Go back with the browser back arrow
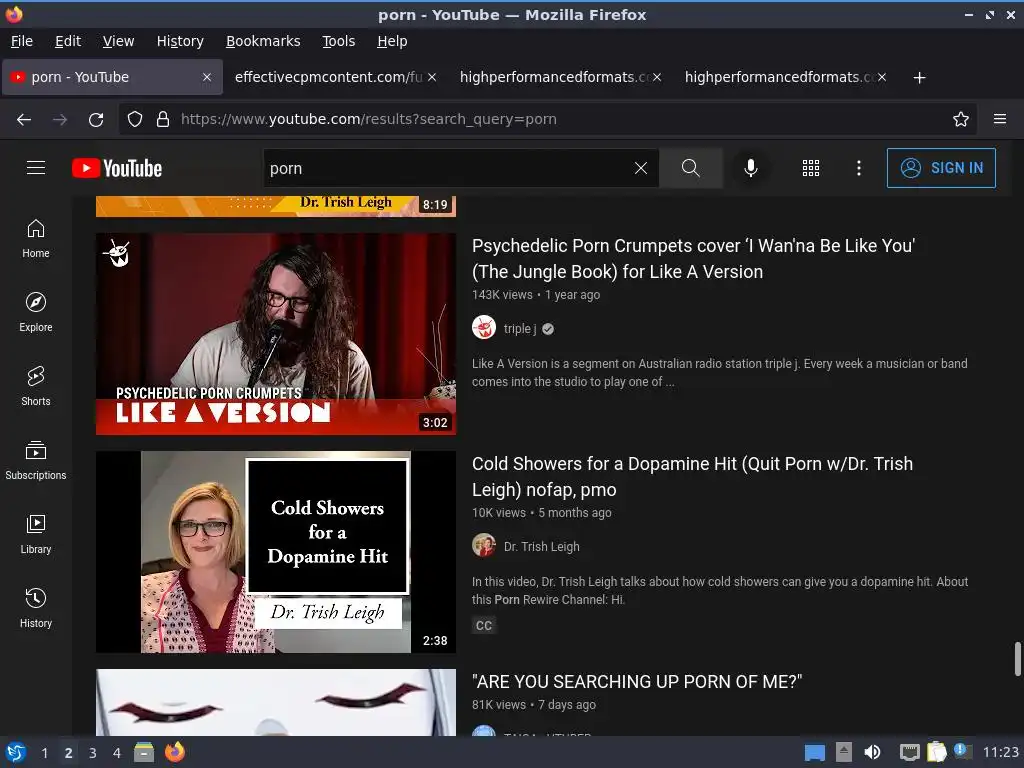Image resolution: width=1024 pixels, height=768 pixels. [24, 120]
